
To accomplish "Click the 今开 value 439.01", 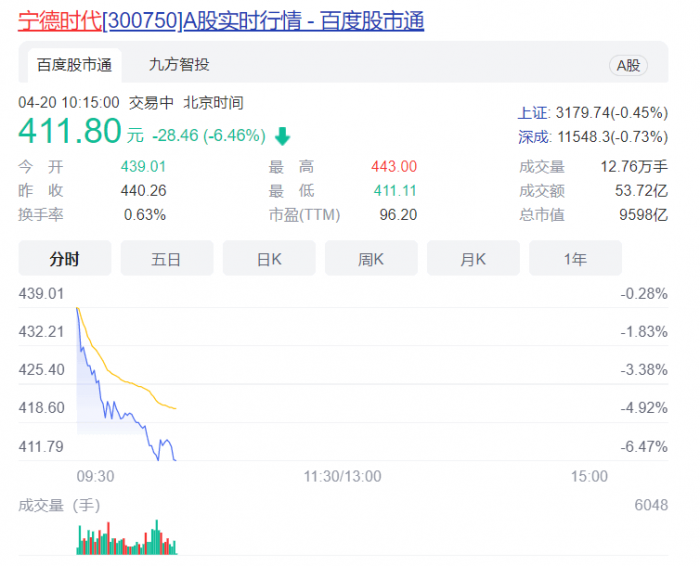I will (143, 166).
